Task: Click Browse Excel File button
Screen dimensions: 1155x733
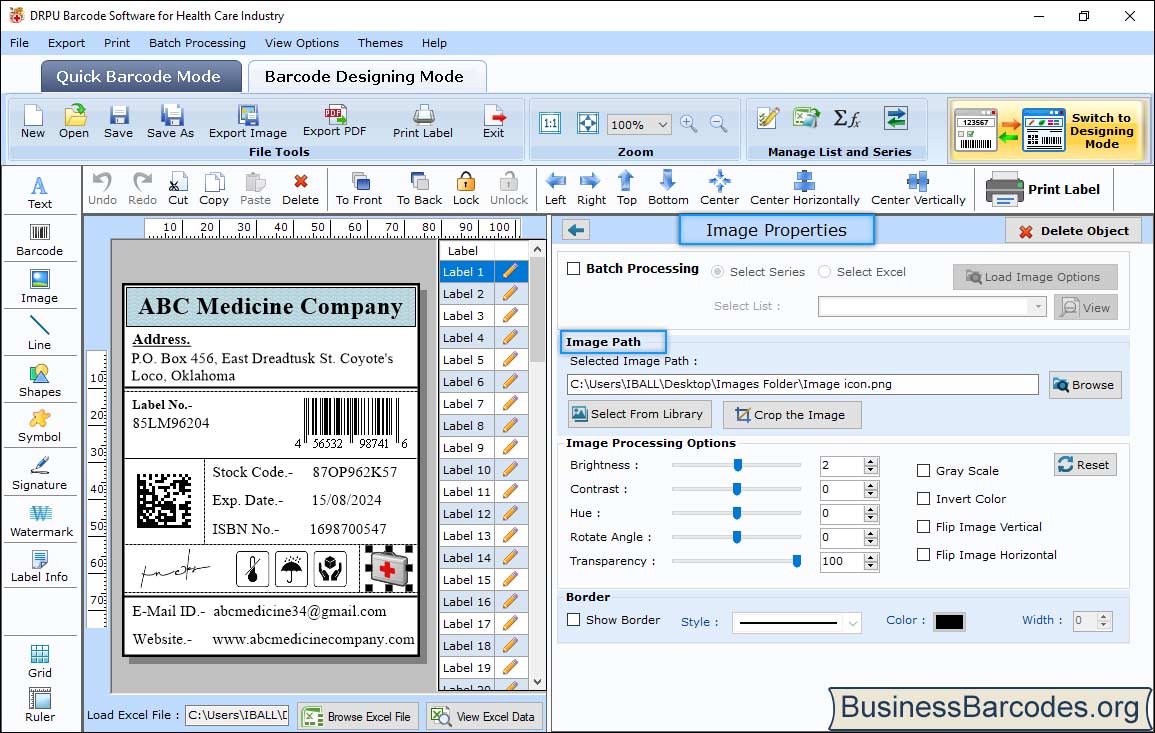Action: 358,716
